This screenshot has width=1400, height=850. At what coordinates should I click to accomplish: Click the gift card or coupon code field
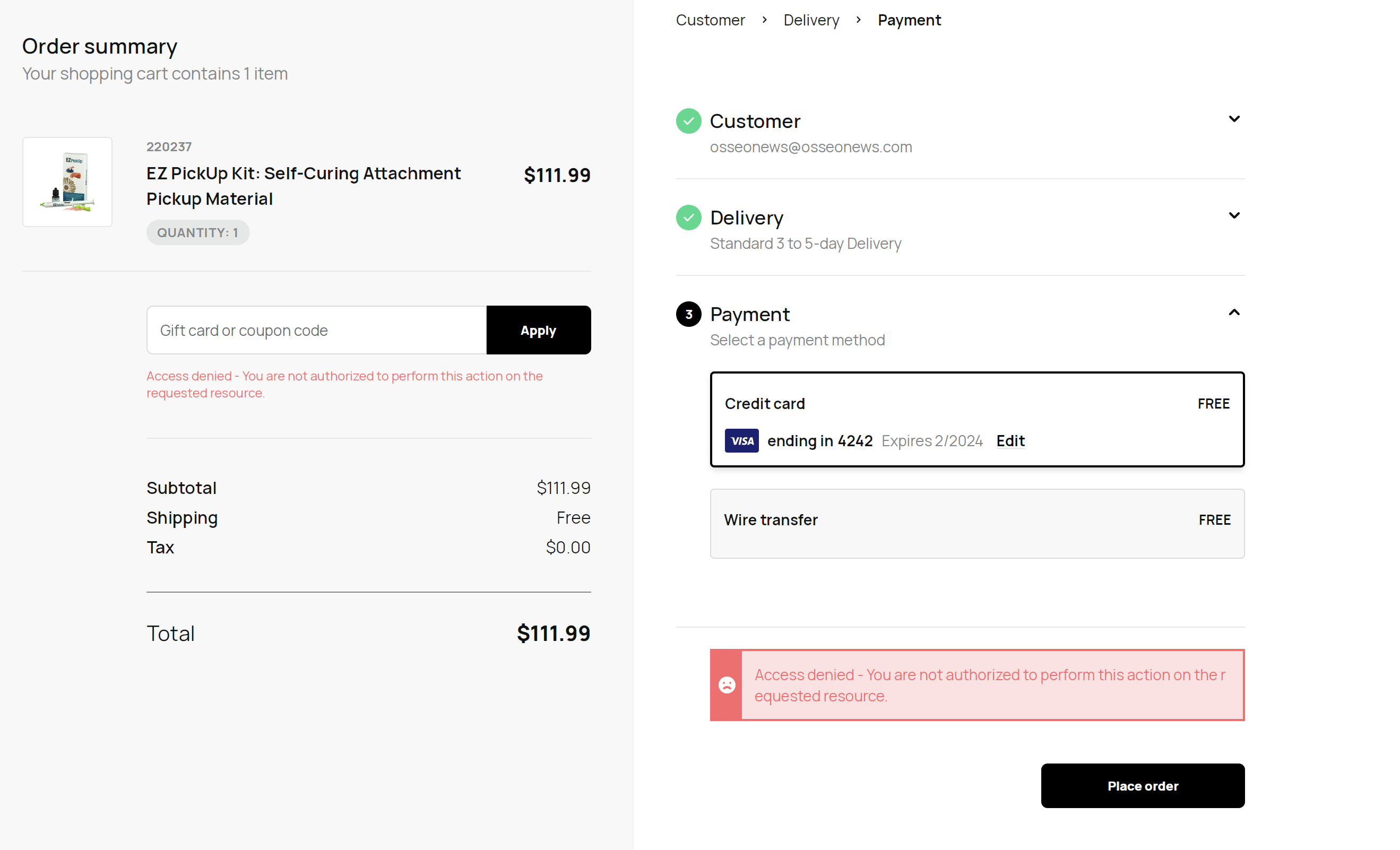click(316, 329)
